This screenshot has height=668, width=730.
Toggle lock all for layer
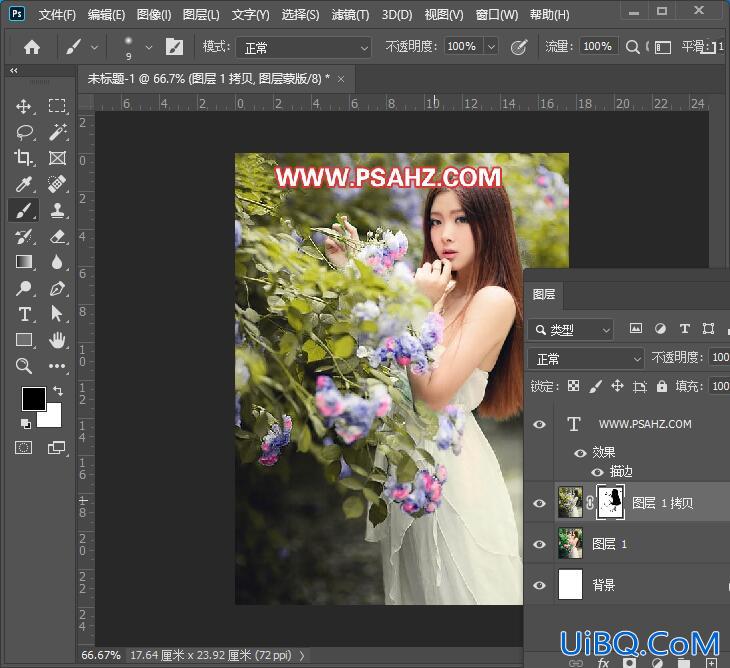tap(662, 386)
